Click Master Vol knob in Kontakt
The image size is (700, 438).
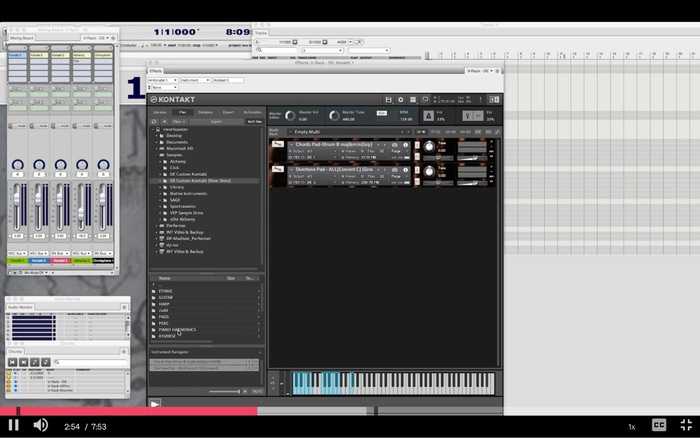[x=290, y=116]
